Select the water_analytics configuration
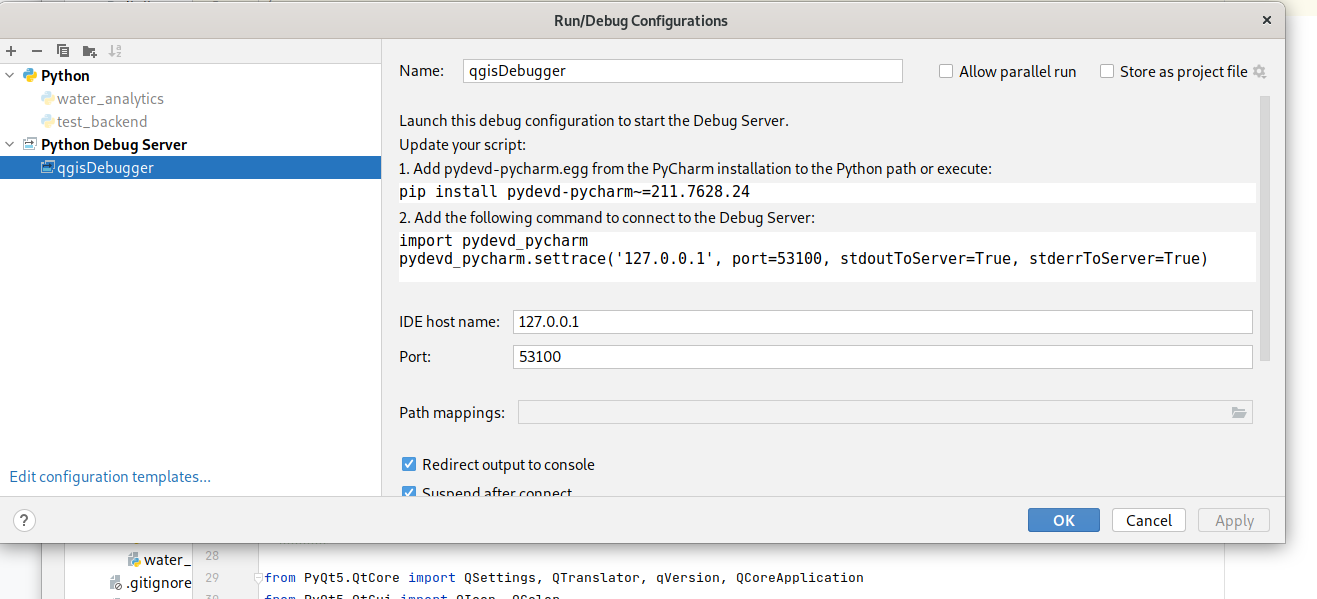This screenshot has height=599, width=1317. [110, 99]
